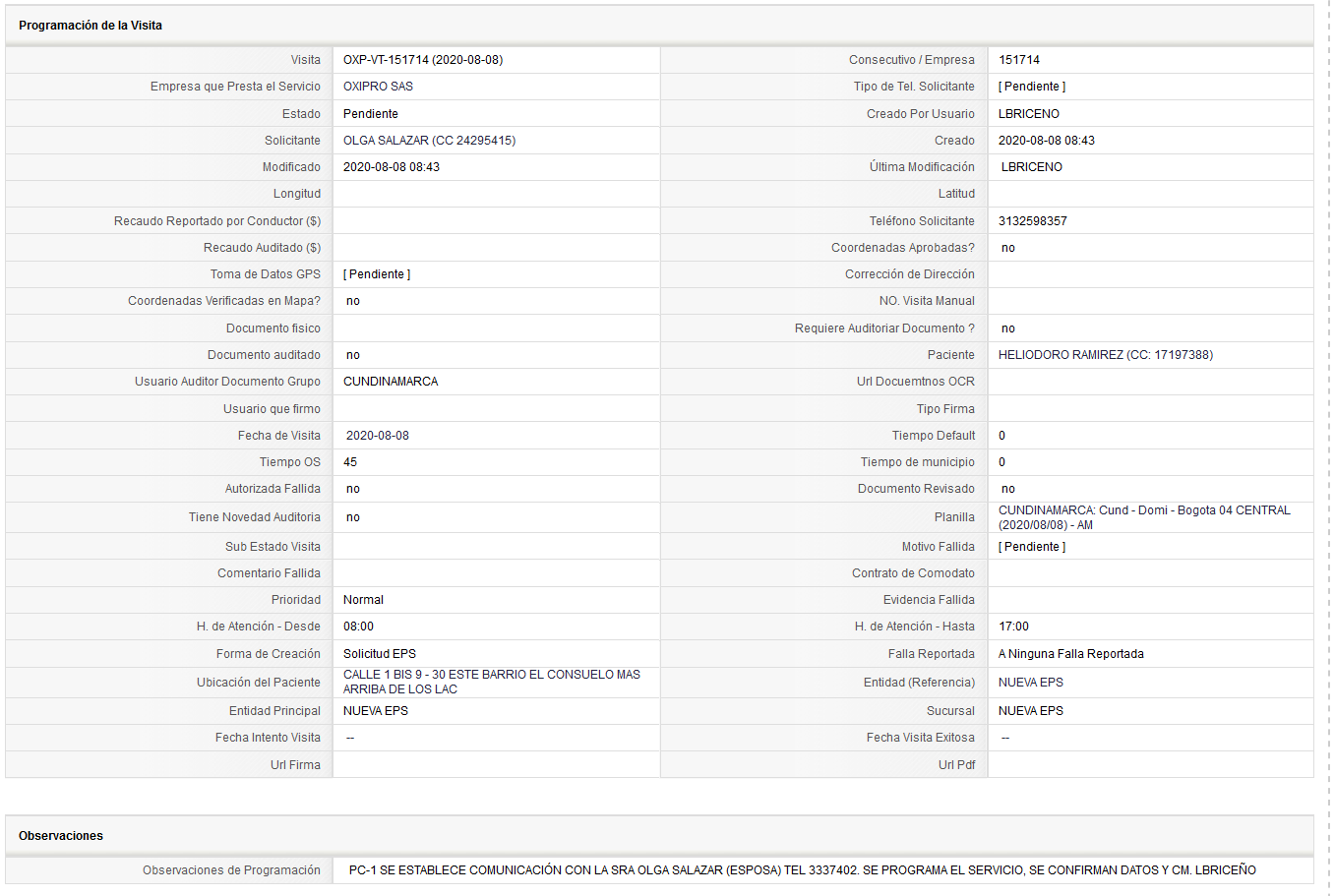The image size is (1335, 896).
Task: Click Corrección de Dirección label
Action: 910,274
